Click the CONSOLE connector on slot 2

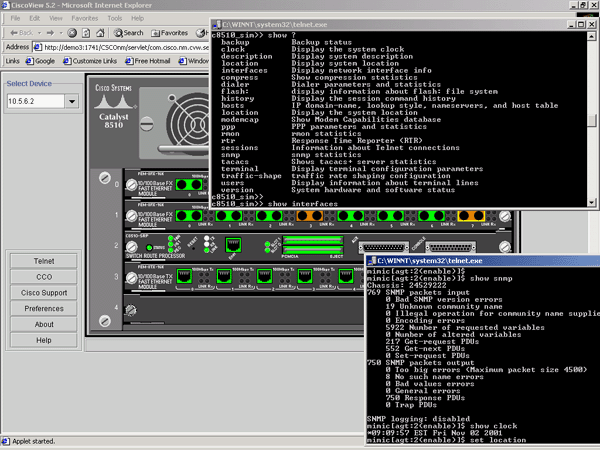[x=451, y=248]
